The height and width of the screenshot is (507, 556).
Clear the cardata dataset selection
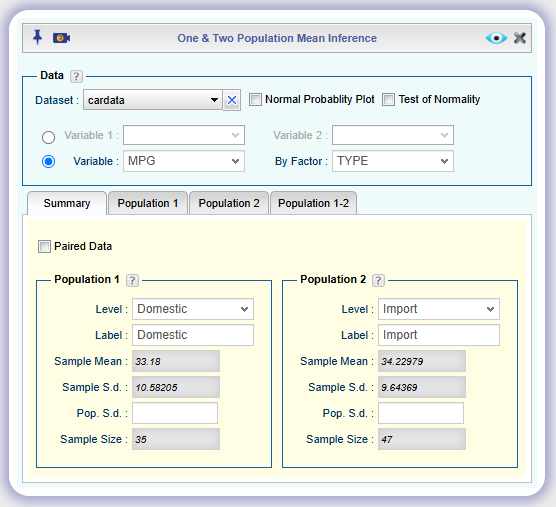click(x=232, y=100)
